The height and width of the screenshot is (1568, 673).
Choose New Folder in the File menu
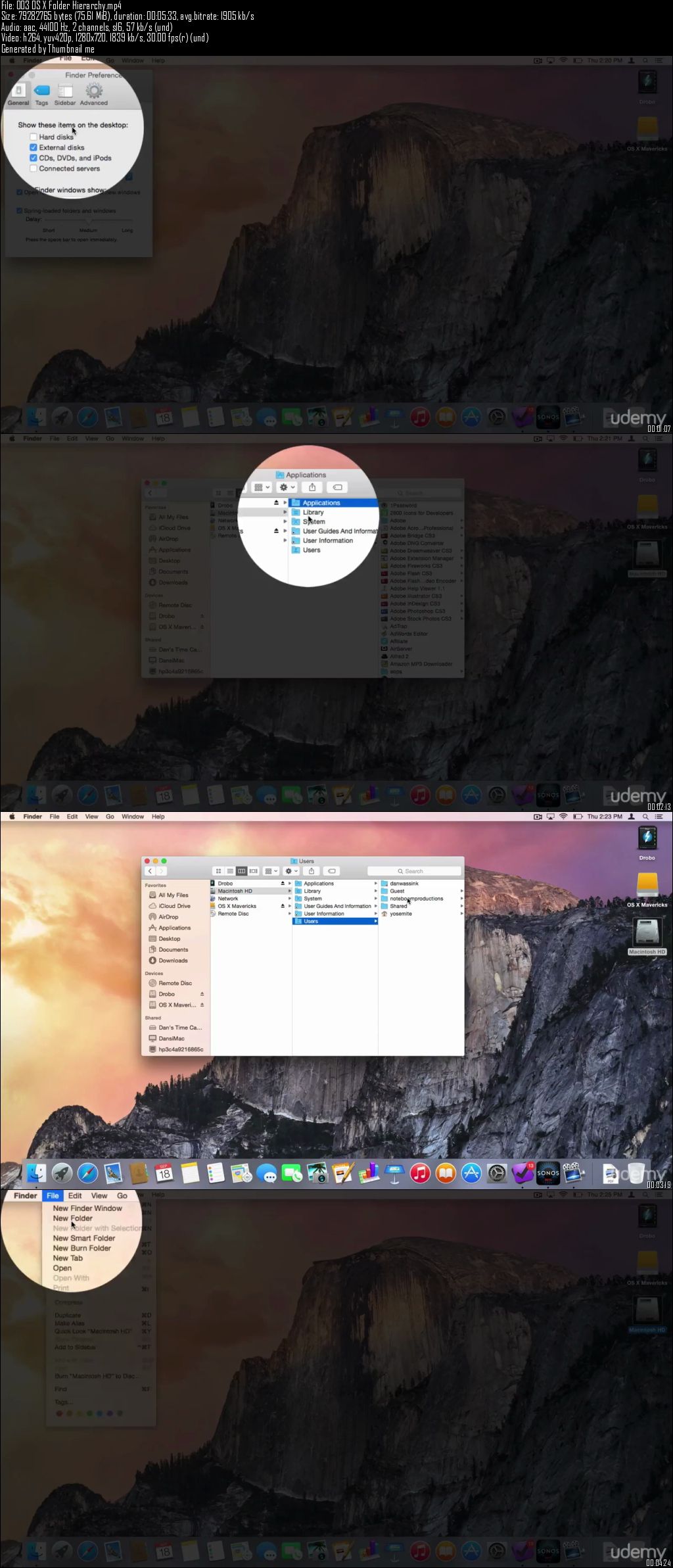click(72, 1218)
